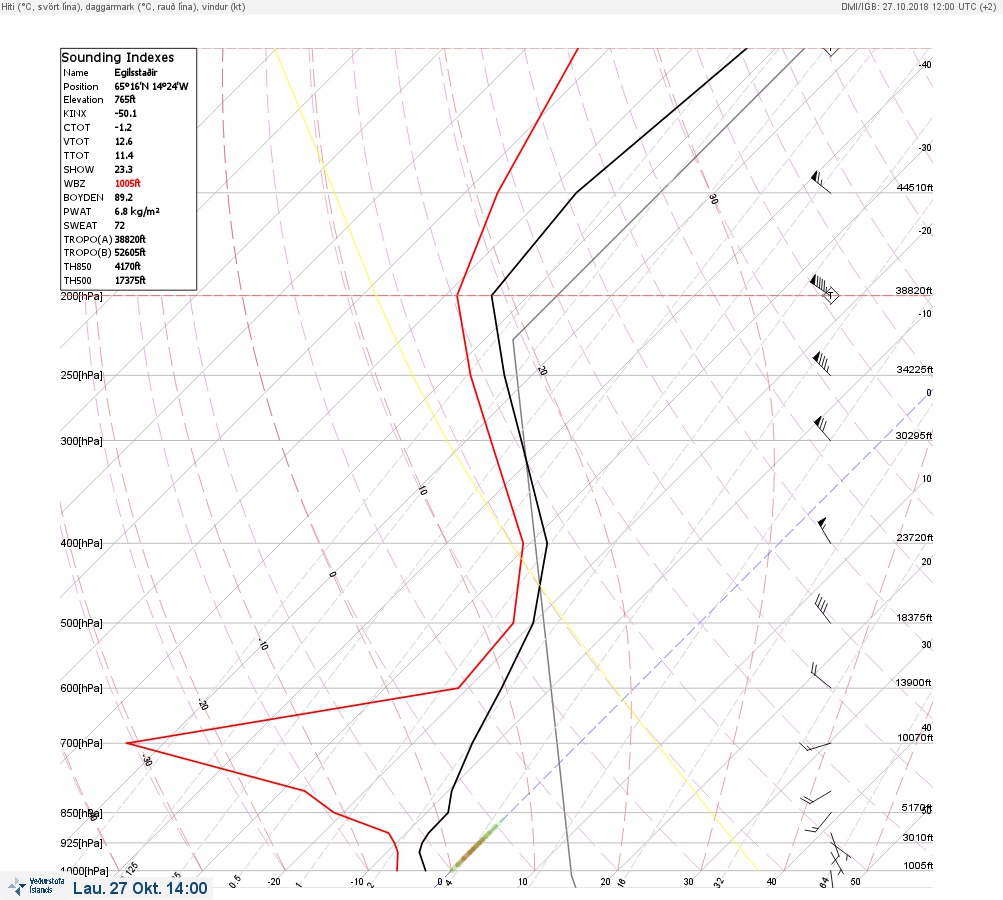The width and height of the screenshot is (1003, 900).
Task: Click the '30295ft' height label
Action: point(913,436)
